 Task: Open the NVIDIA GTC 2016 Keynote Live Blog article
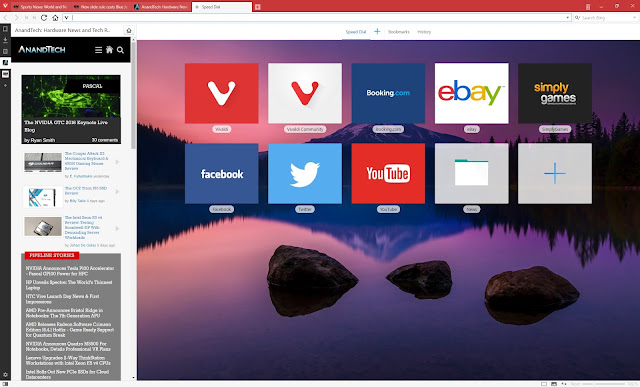(x=71, y=109)
